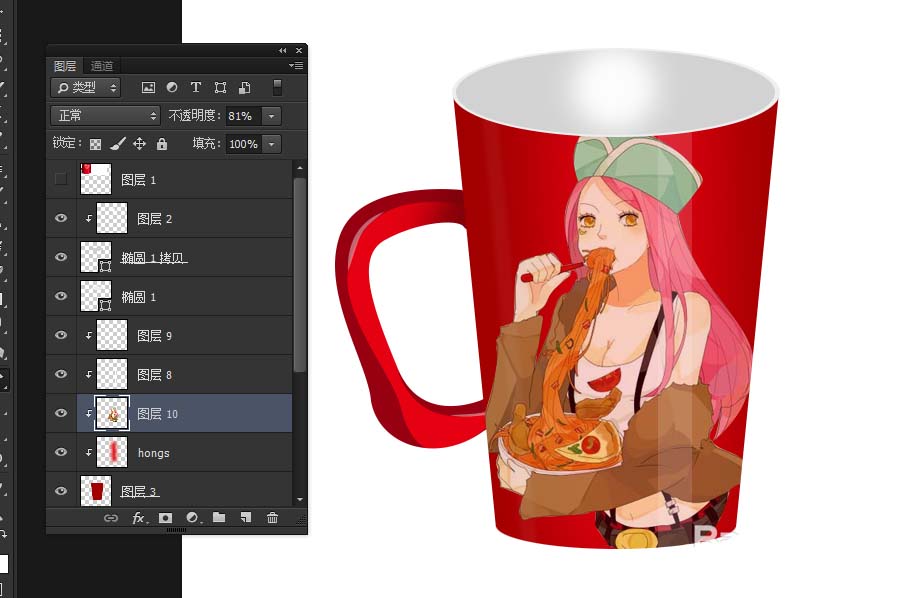Close the Layers panel

pos(299,51)
